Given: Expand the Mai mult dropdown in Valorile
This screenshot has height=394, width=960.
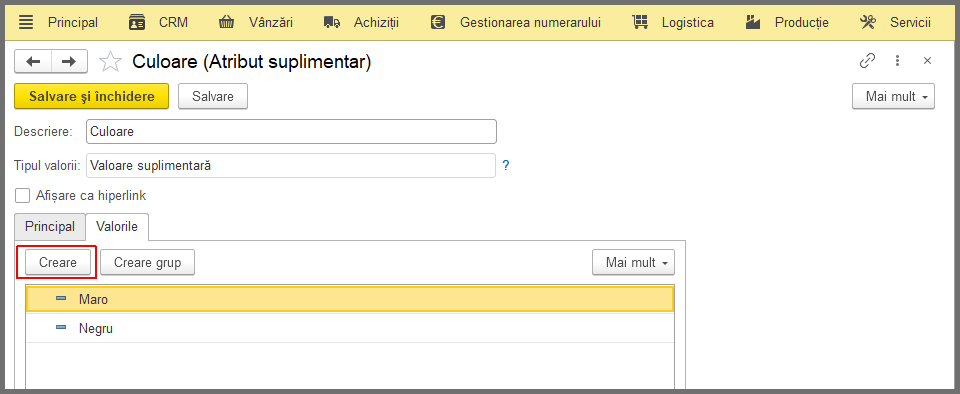Looking at the screenshot, I should click(634, 262).
